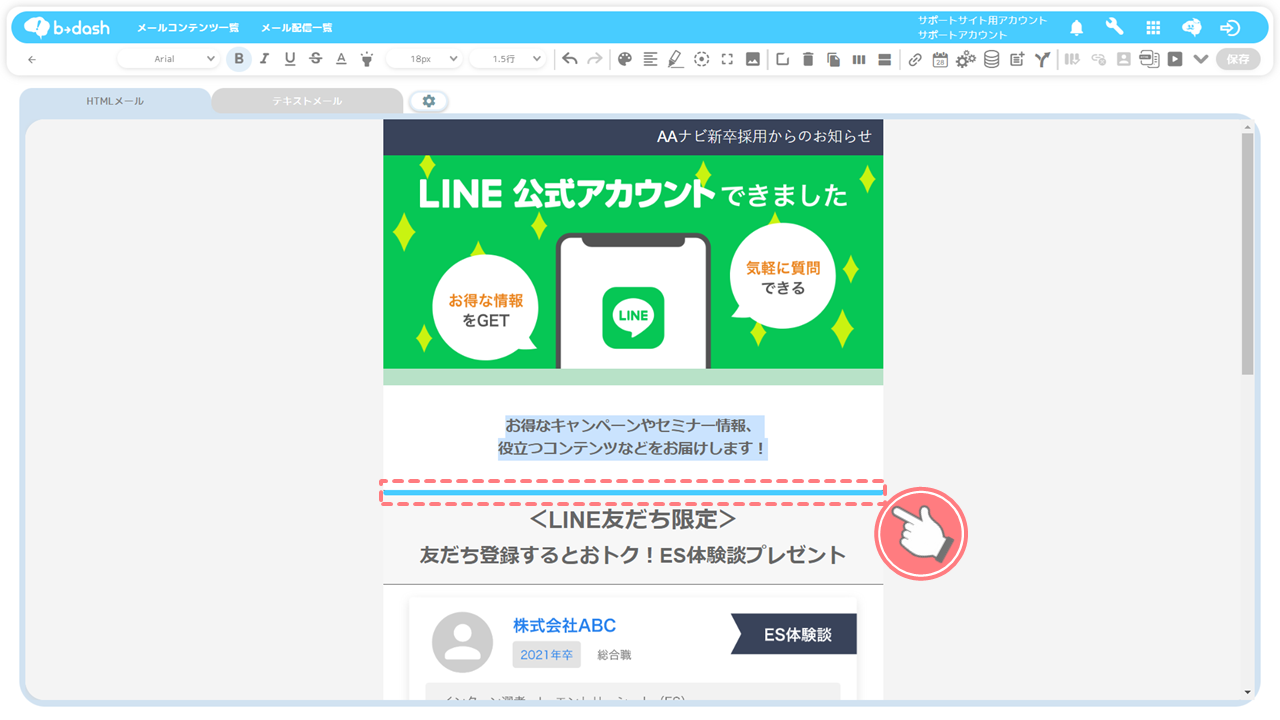Go back with the left arrow
Image resolution: width=1280 pixels, height=720 pixels.
[32, 59]
